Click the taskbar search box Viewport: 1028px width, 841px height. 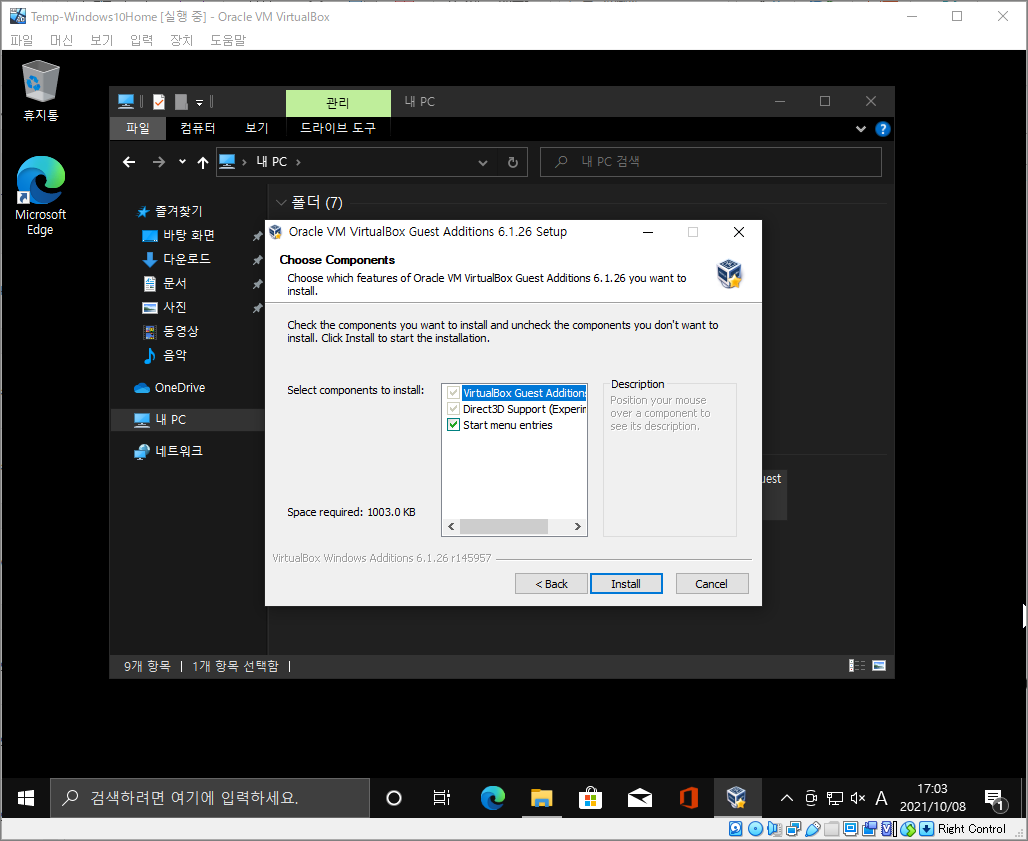(x=210, y=798)
